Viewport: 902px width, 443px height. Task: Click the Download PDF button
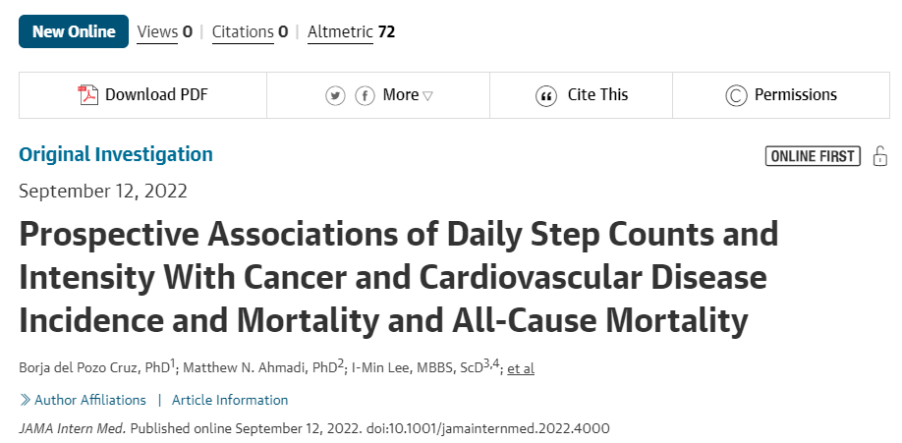[x=143, y=96]
